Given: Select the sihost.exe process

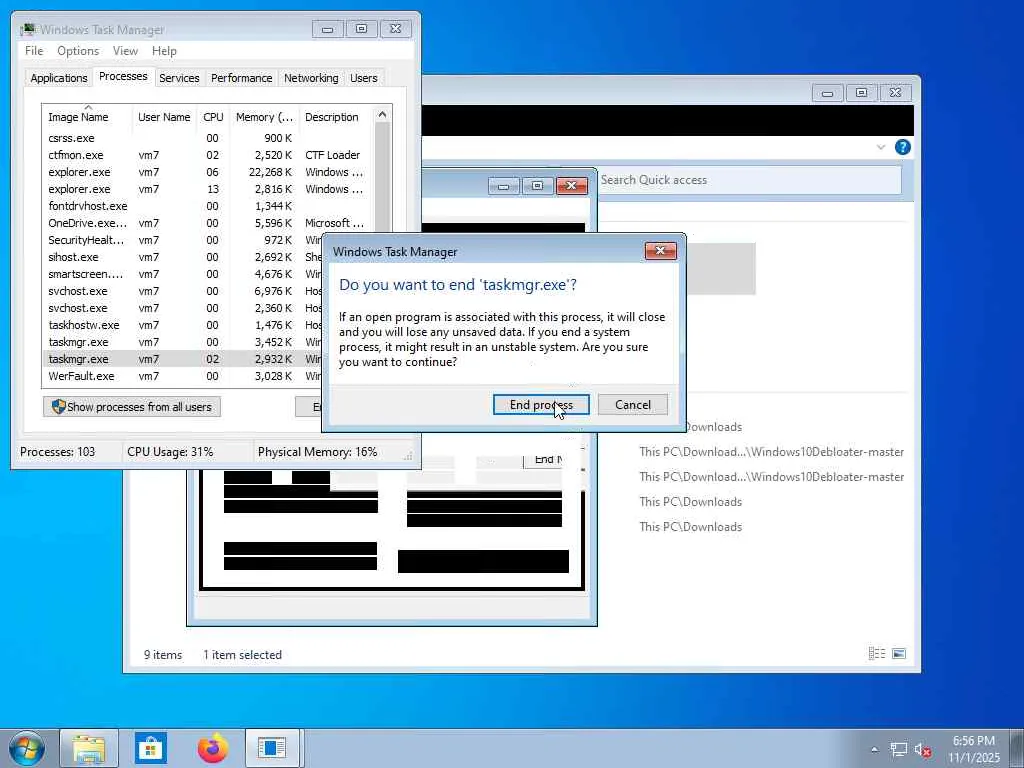Looking at the screenshot, I should [x=183, y=257].
